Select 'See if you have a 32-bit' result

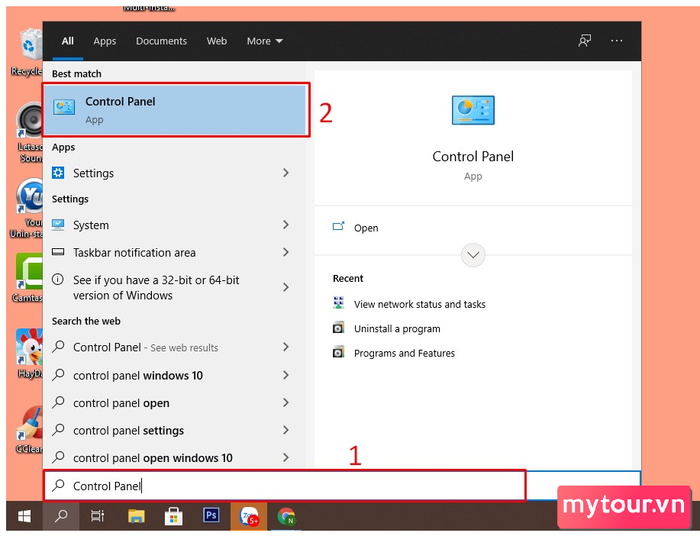point(156,287)
